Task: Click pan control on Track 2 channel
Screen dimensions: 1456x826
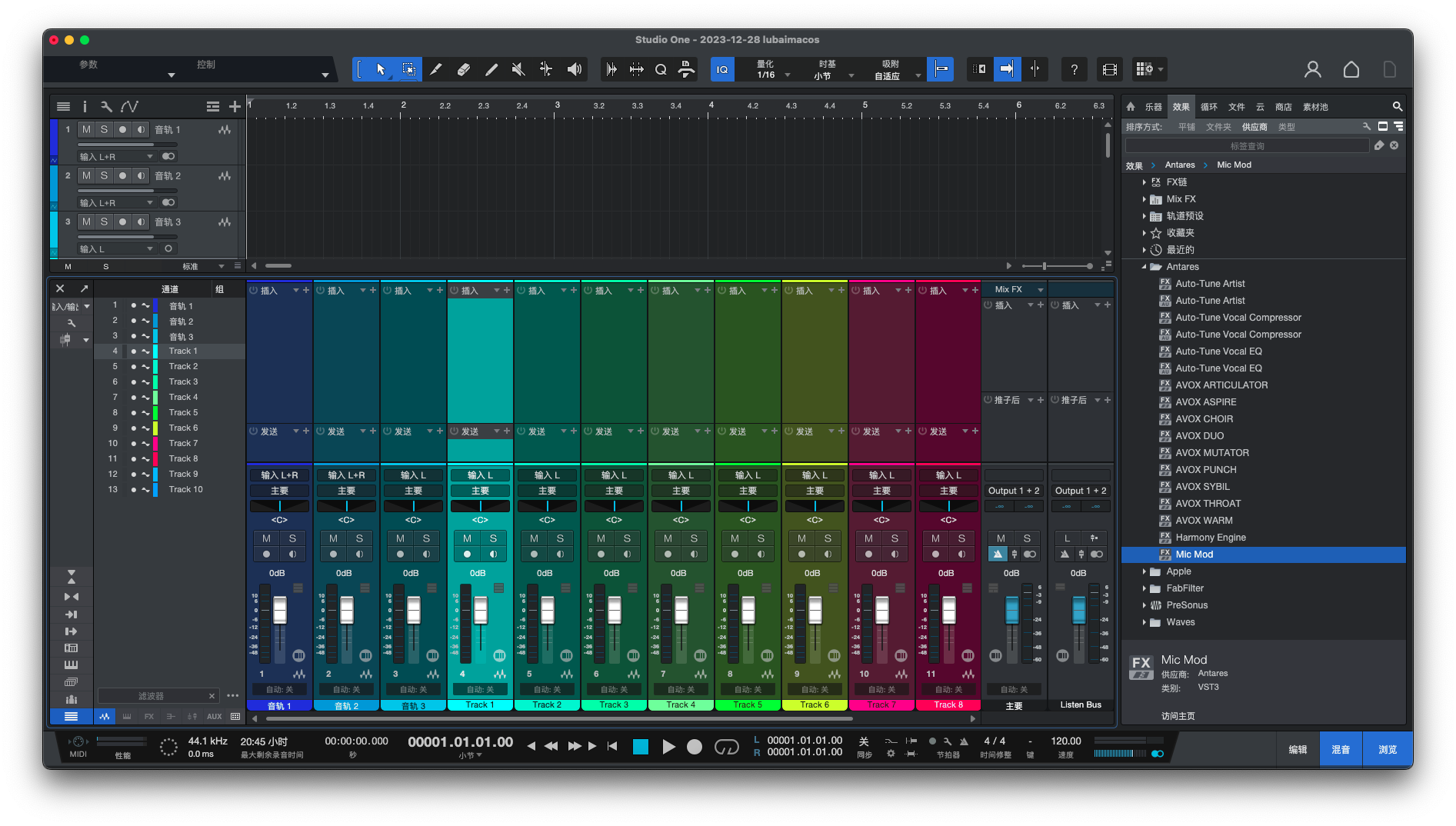Action: coord(547,505)
